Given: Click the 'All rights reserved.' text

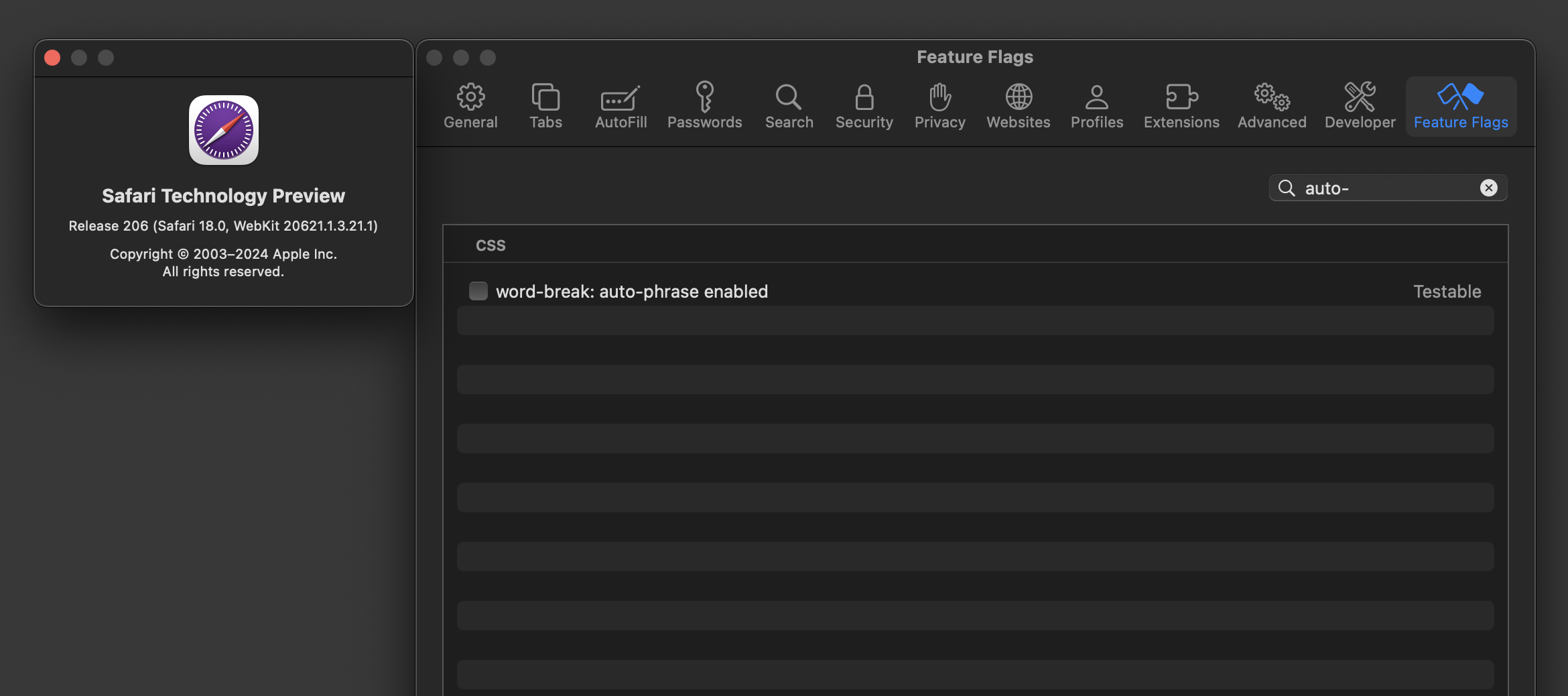Looking at the screenshot, I should click(223, 272).
